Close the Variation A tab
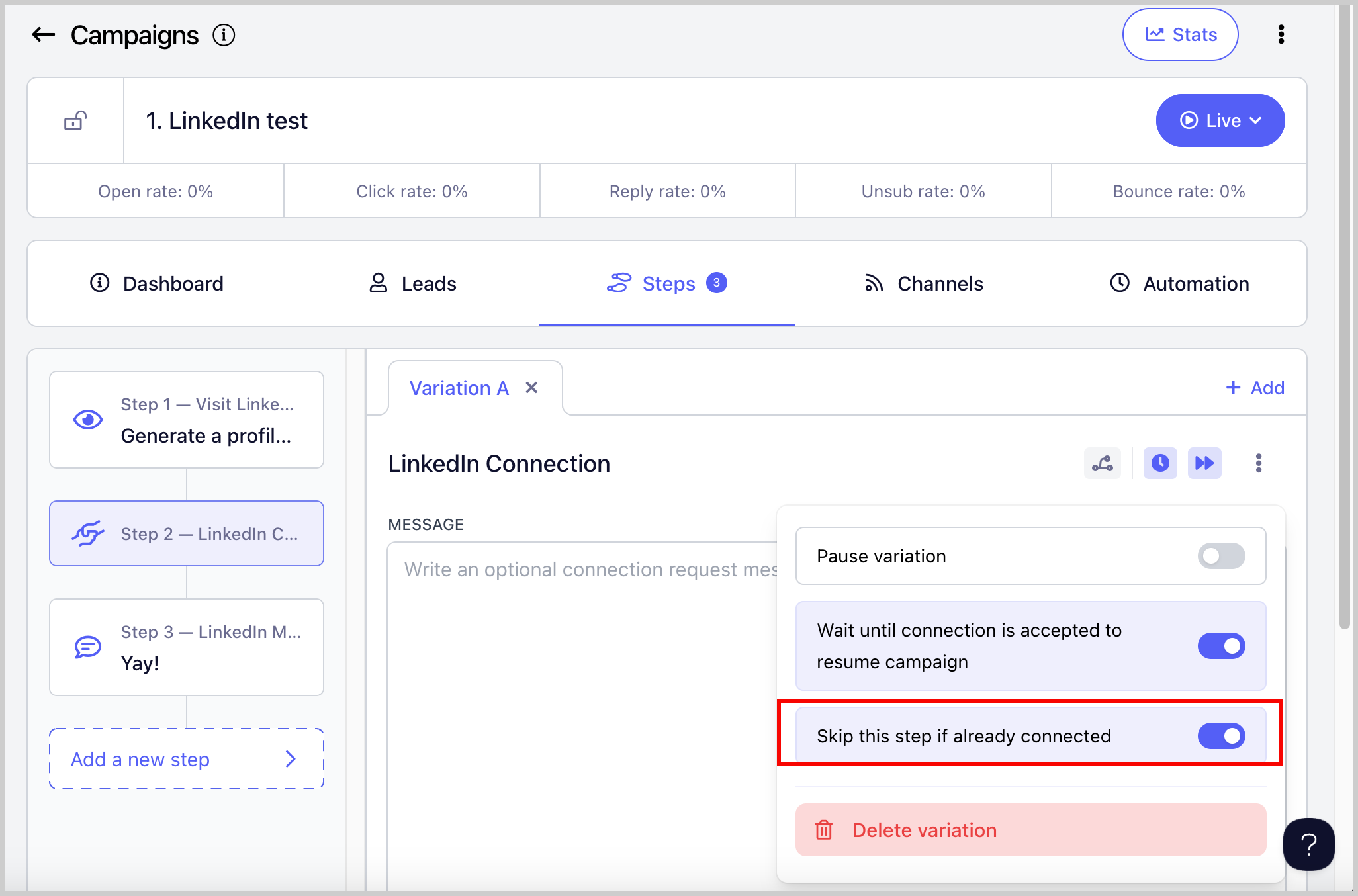The height and width of the screenshot is (896, 1358). pyautogui.click(x=531, y=388)
